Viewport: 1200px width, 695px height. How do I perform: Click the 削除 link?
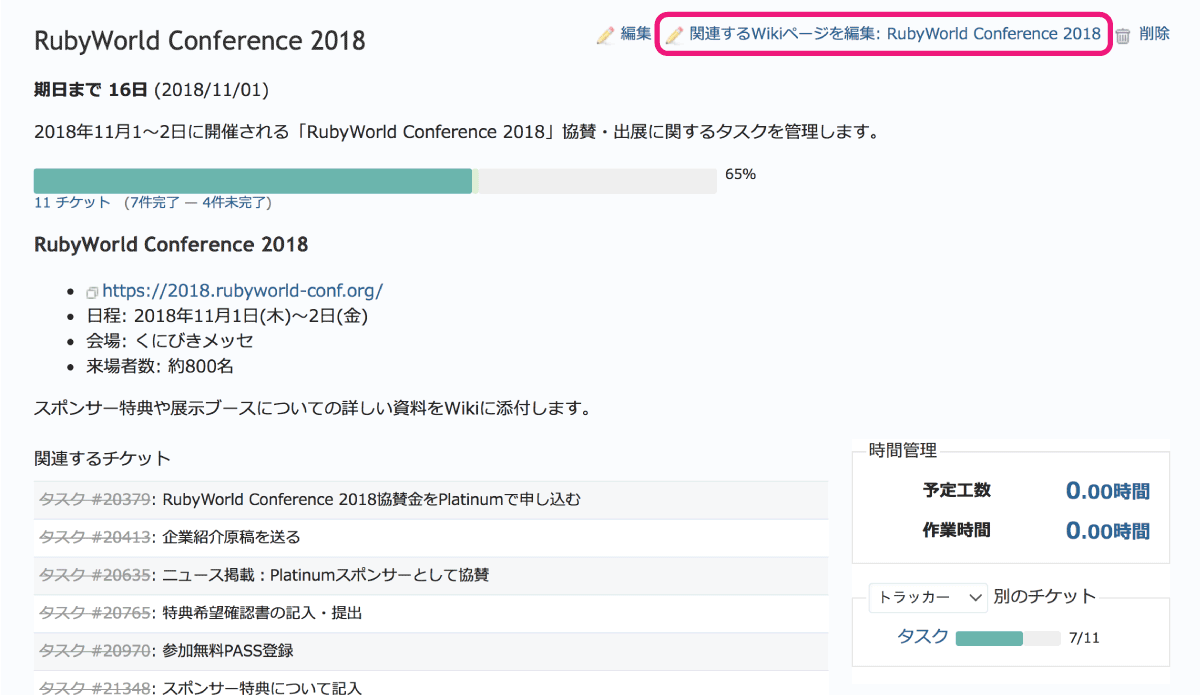pyautogui.click(x=1154, y=34)
